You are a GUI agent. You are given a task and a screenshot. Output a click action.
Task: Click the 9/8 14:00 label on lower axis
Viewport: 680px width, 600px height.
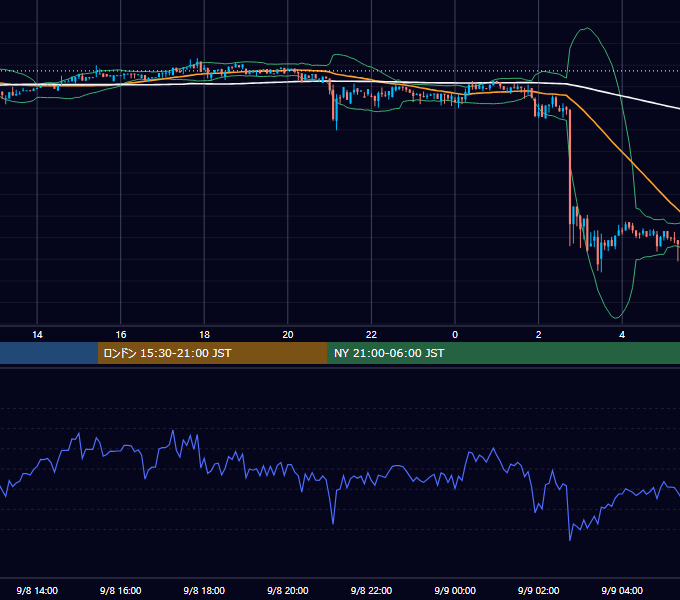[x=37, y=590]
